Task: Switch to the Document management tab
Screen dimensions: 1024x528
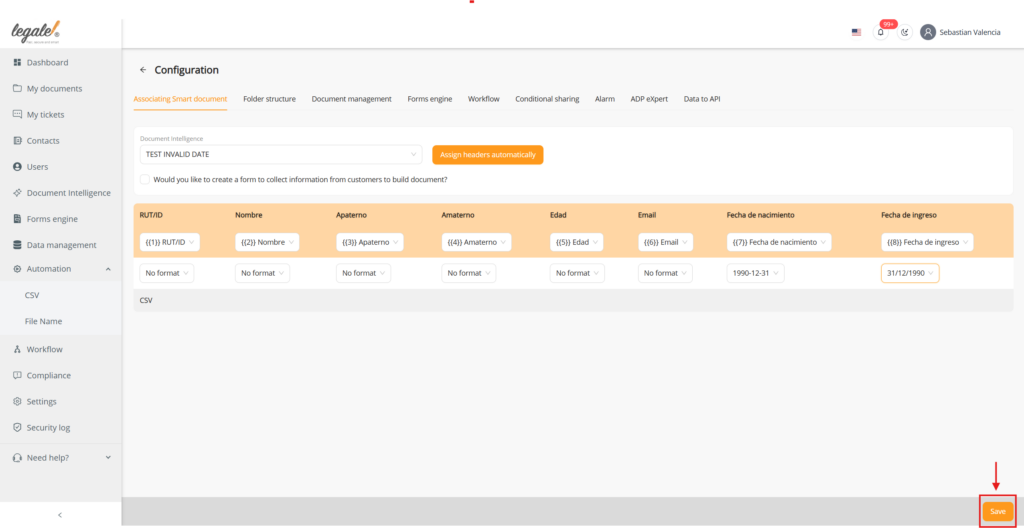Action: click(x=351, y=99)
